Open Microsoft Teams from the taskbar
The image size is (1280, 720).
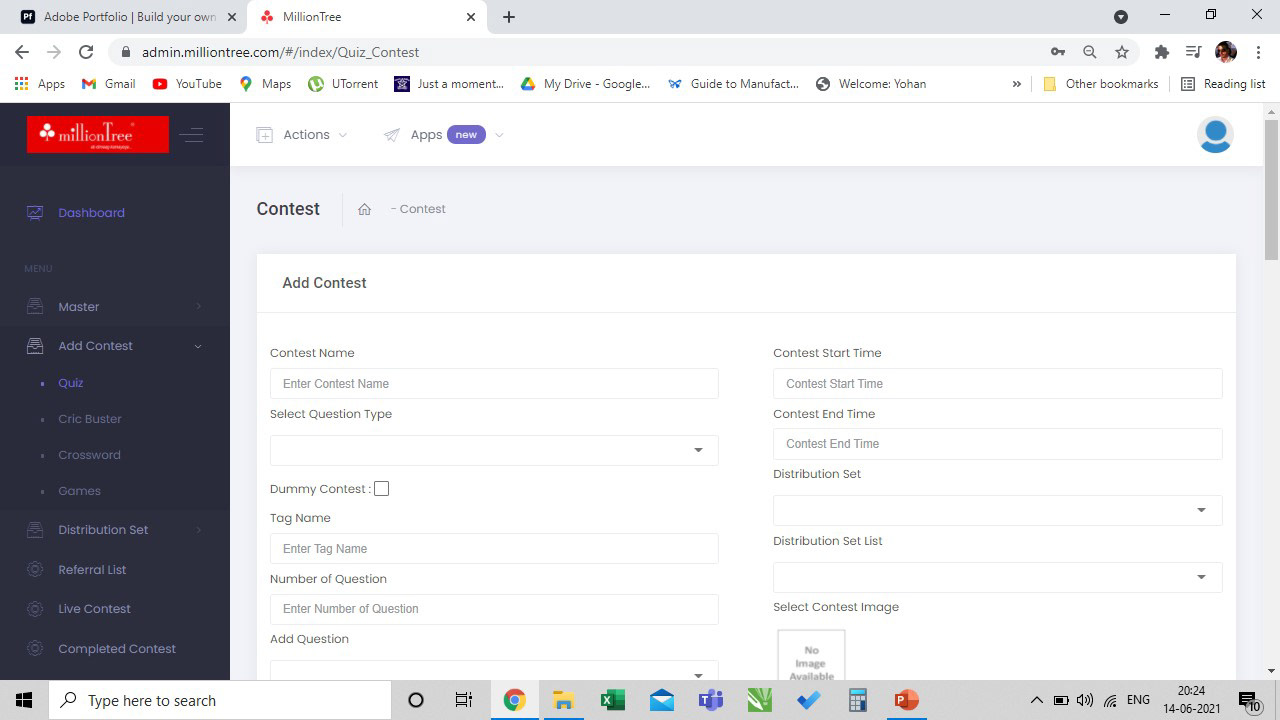tap(711, 700)
